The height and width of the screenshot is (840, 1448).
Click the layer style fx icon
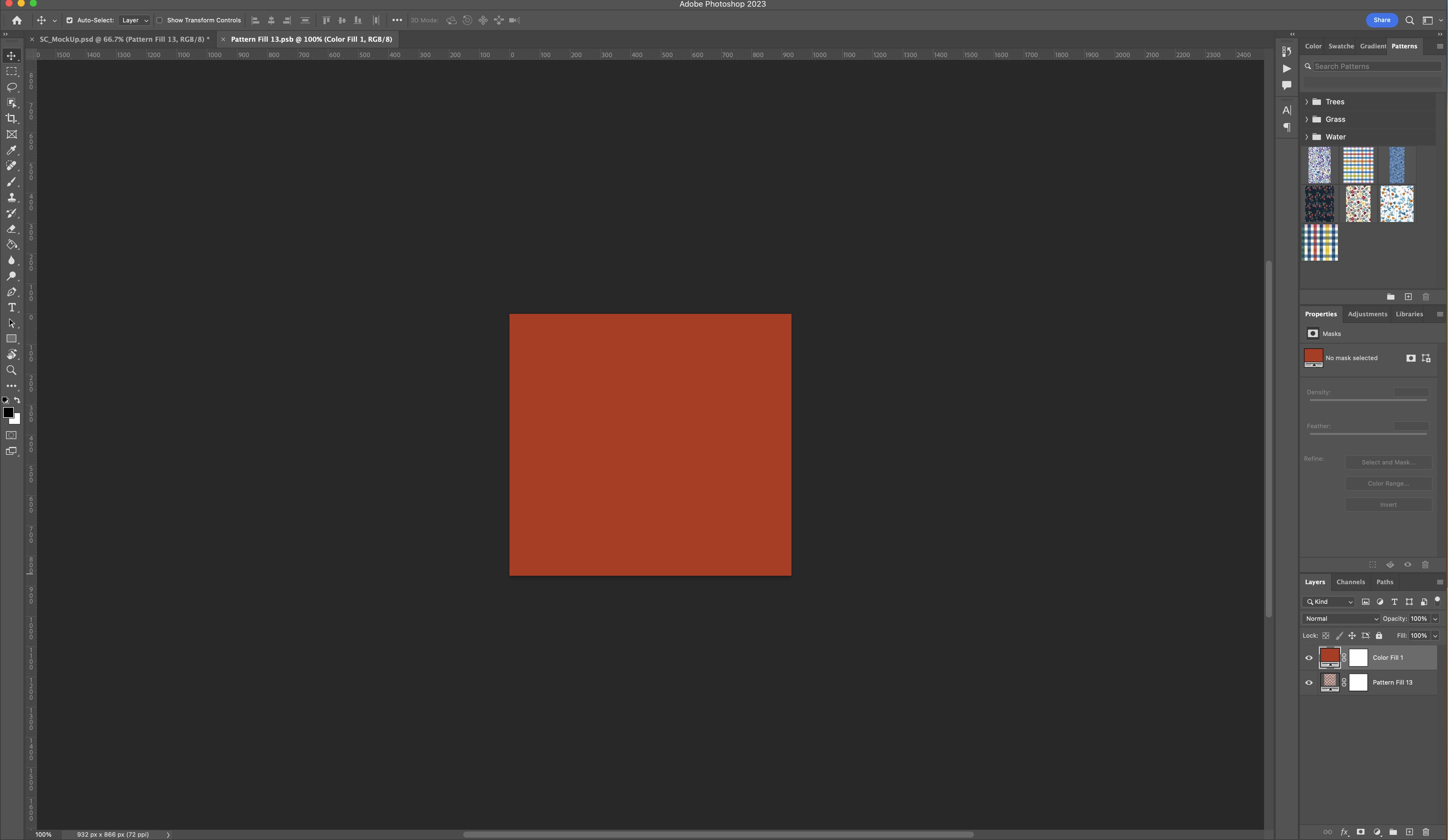1344,832
